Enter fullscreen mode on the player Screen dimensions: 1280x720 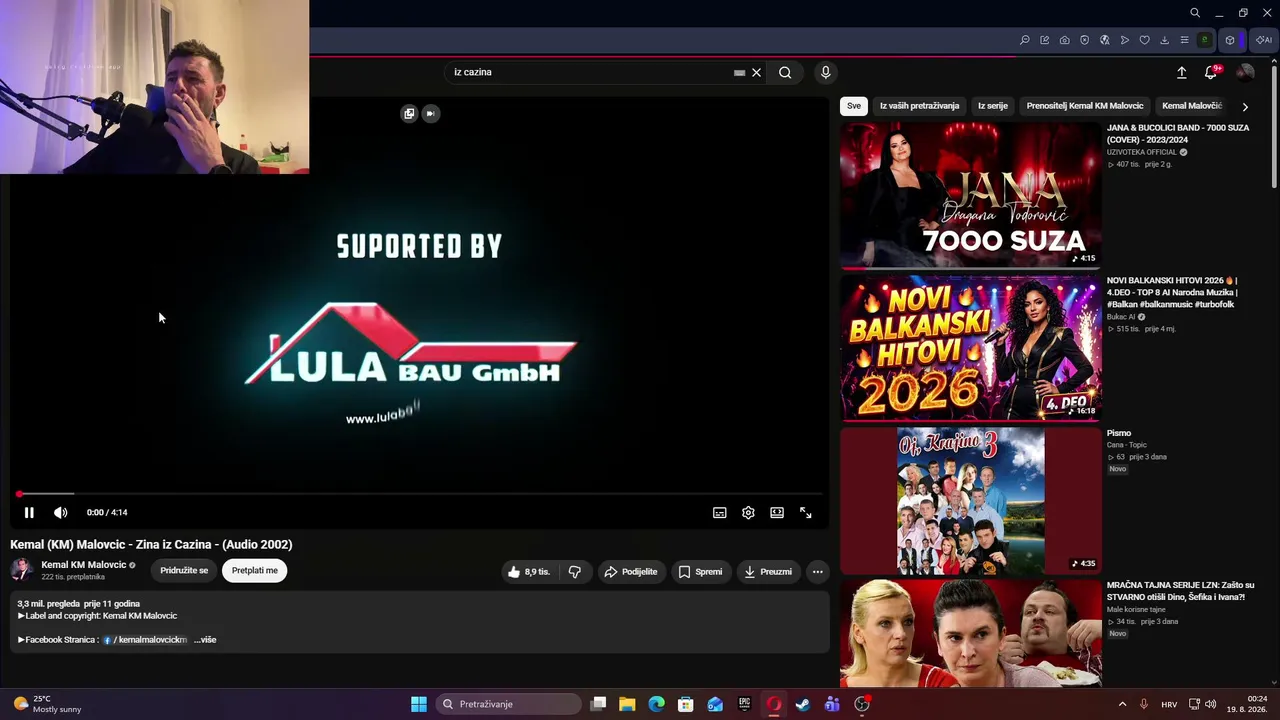click(x=806, y=513)
